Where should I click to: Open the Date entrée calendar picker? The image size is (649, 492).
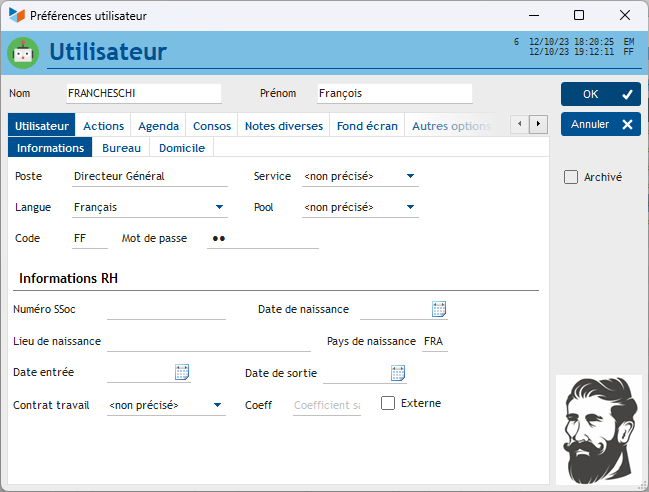[x=182, y=373]
